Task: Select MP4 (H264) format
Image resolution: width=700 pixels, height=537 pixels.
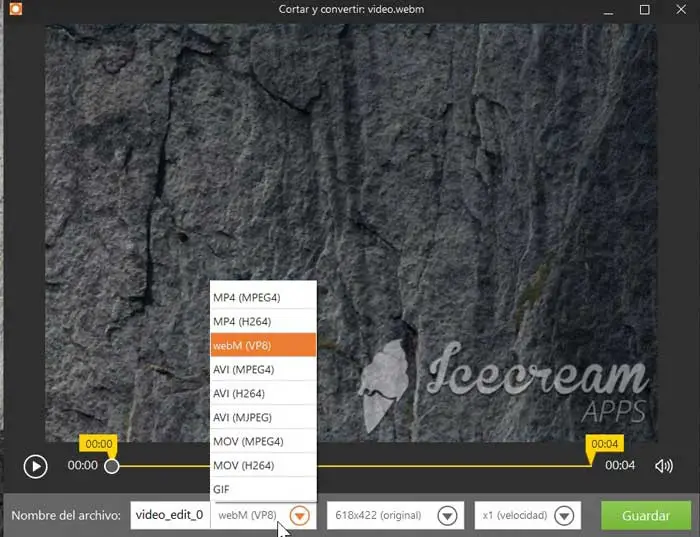Action: [263, 321]
